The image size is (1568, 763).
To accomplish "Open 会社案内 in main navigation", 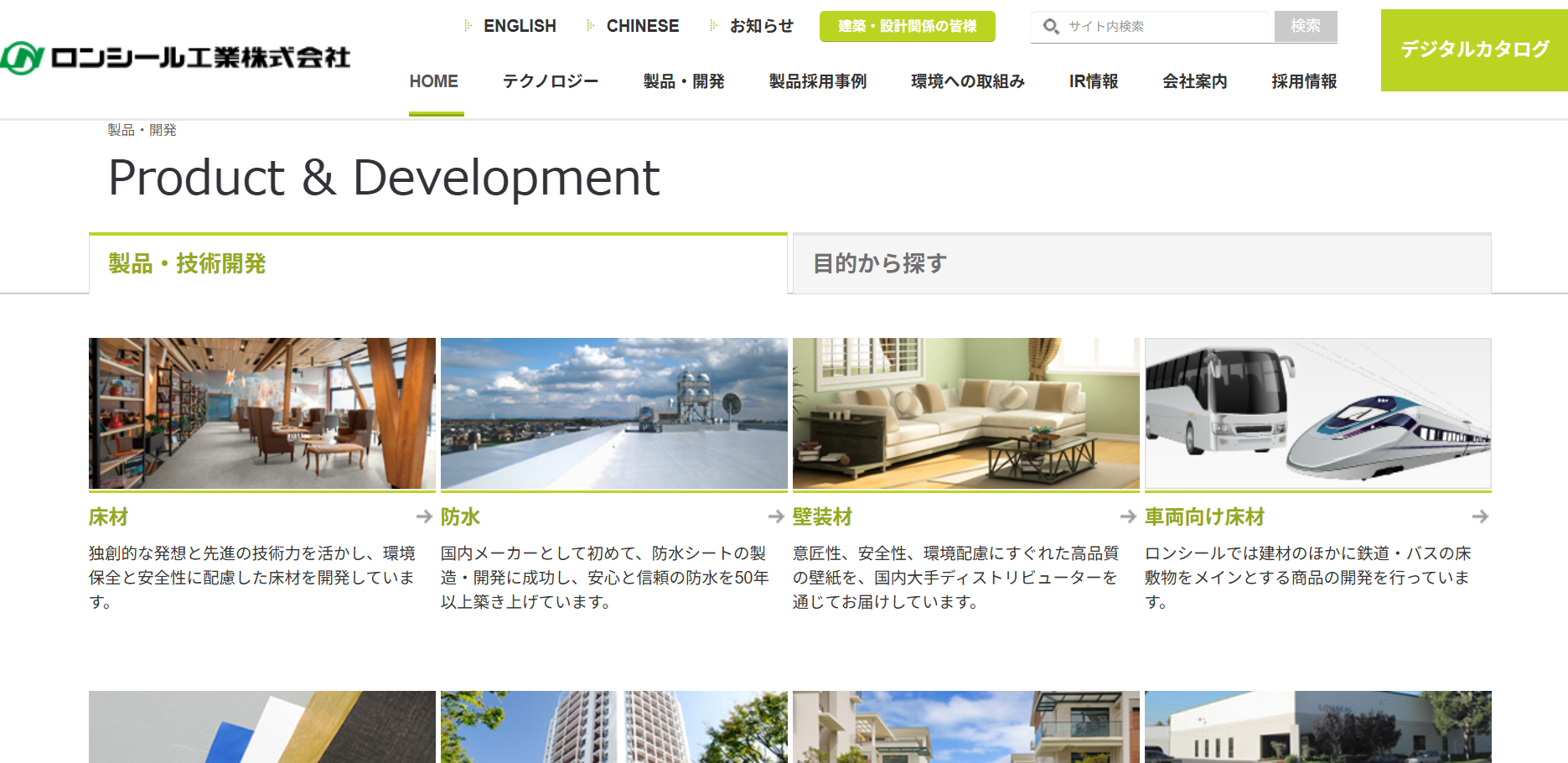I will 1195,81.
